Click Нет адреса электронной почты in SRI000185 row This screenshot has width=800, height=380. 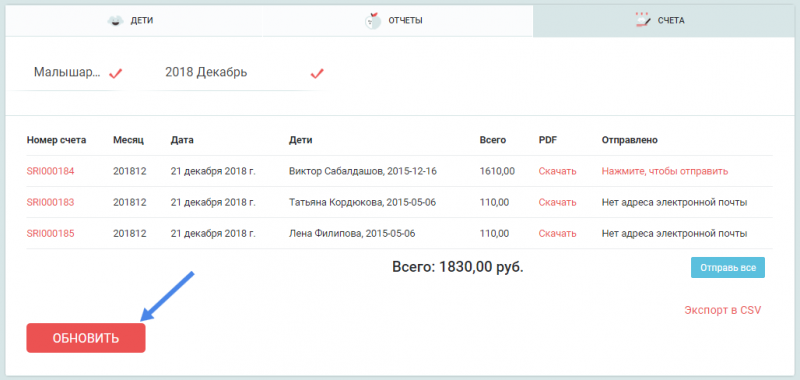coord(674,234)
